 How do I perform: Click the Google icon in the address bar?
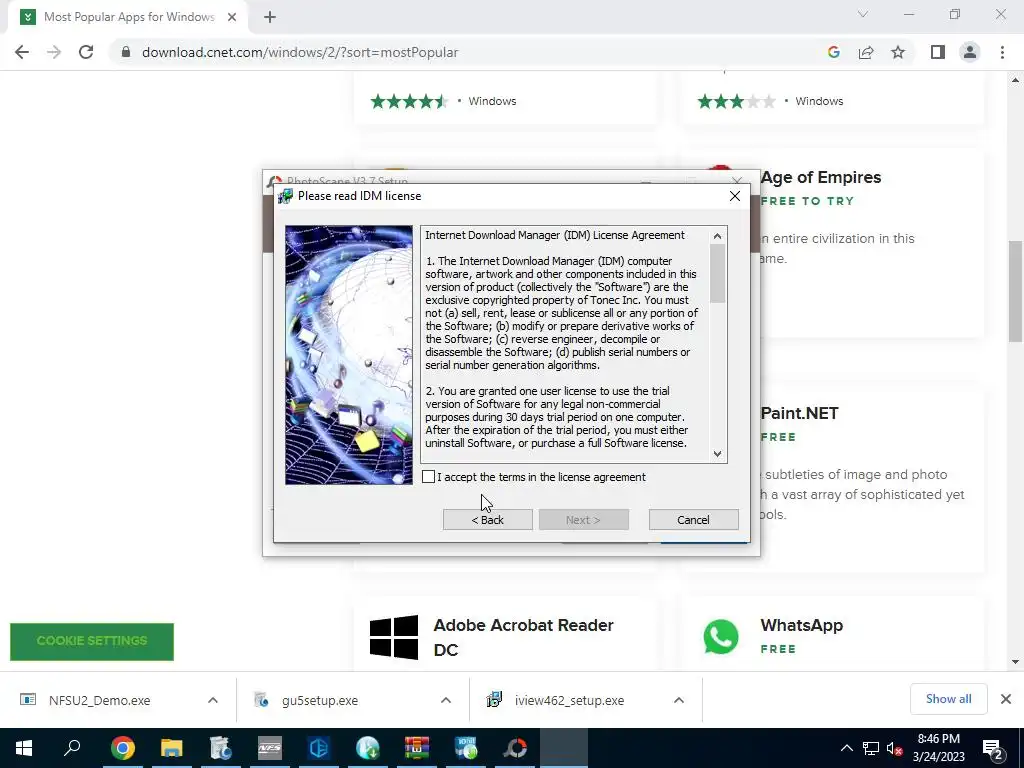click(833, 52)
